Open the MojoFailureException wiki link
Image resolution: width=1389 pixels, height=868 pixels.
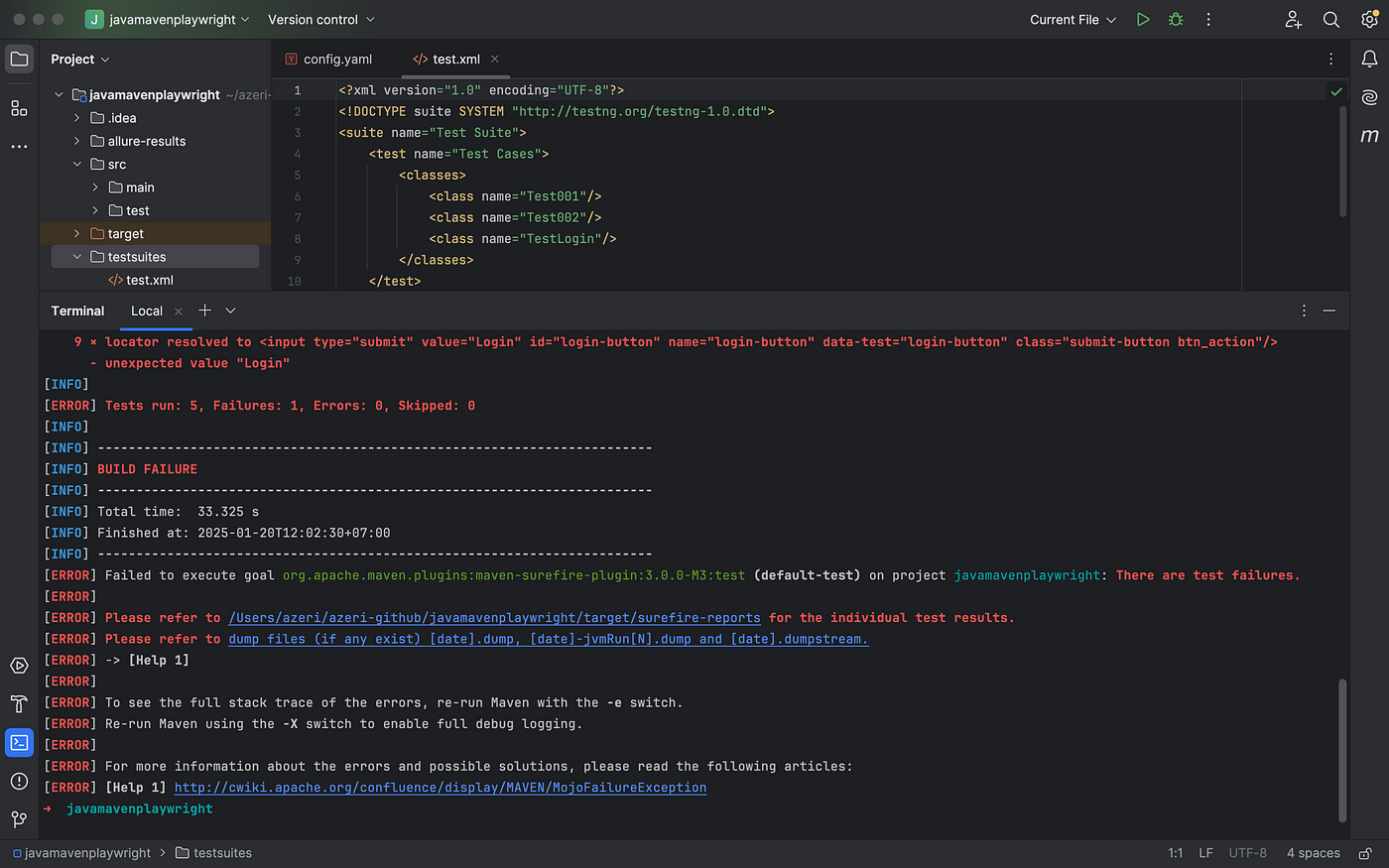441,788
